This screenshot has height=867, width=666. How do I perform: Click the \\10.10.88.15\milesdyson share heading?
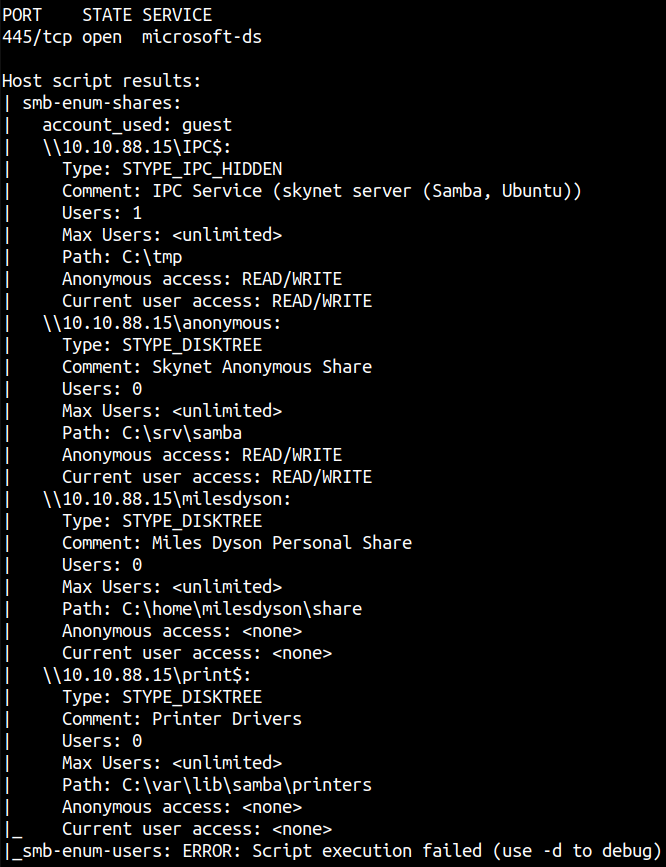tap(166, 499)
